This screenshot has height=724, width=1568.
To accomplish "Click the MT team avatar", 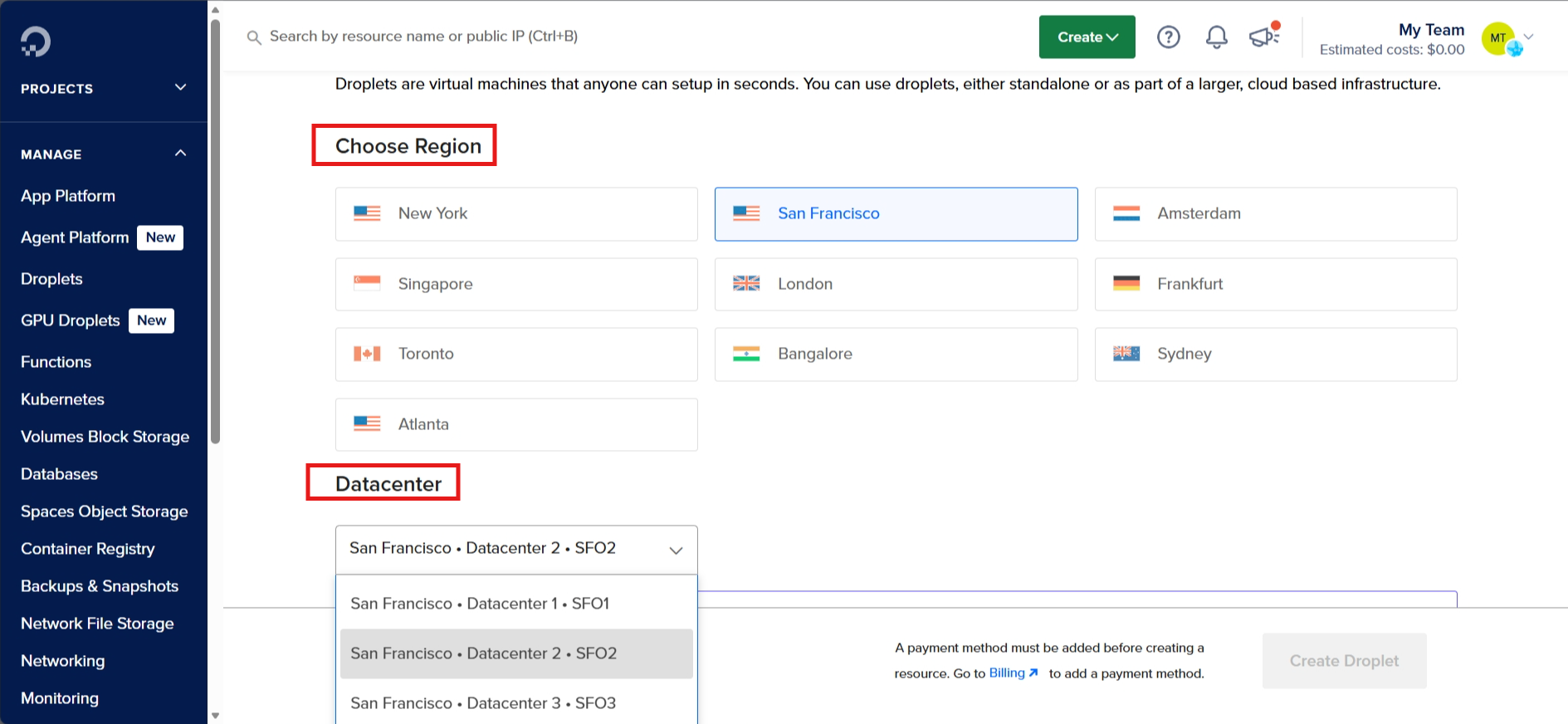I will click(x=1500, y=38).
